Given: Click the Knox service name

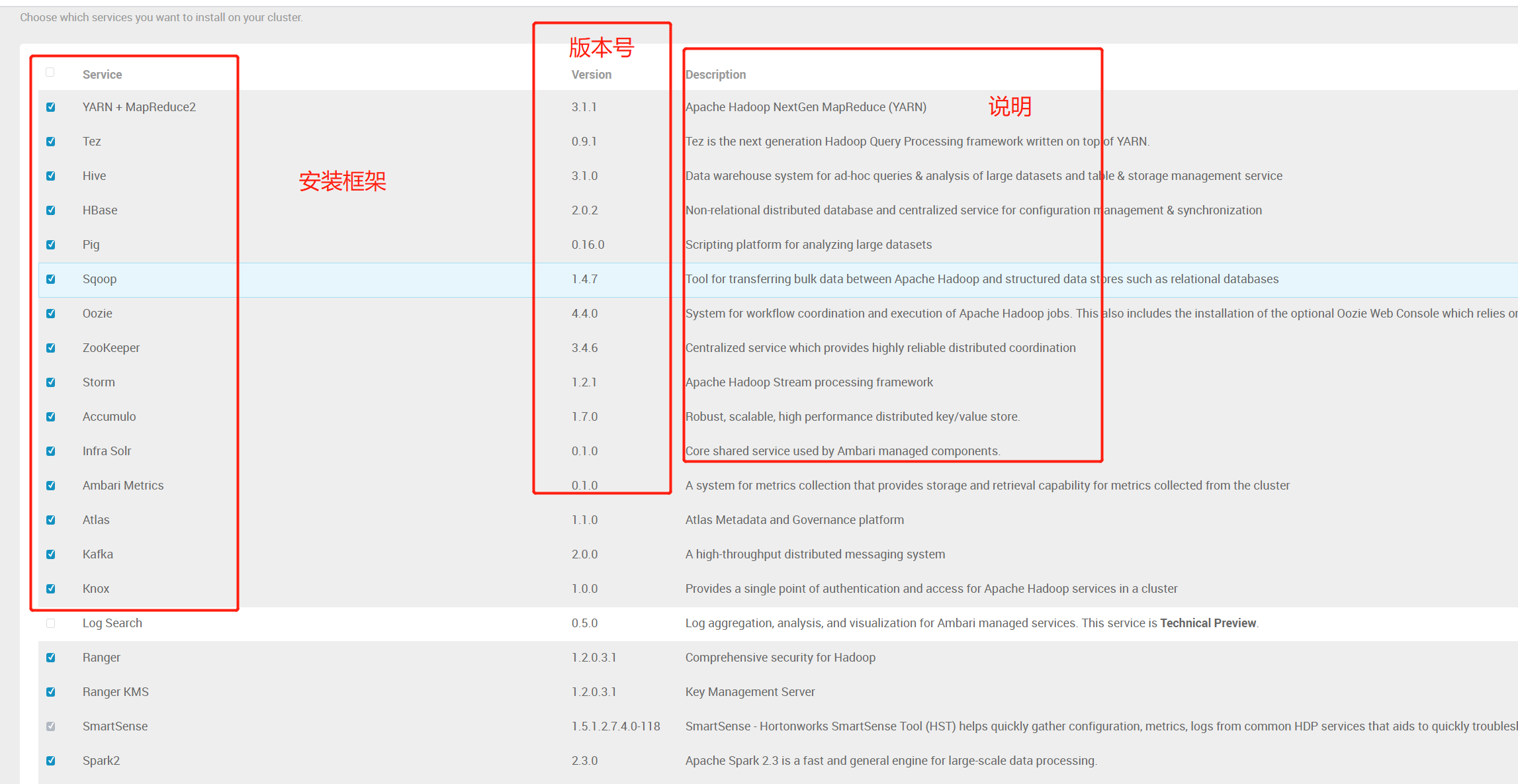Looking at the screenshot, I should point(96,589).
